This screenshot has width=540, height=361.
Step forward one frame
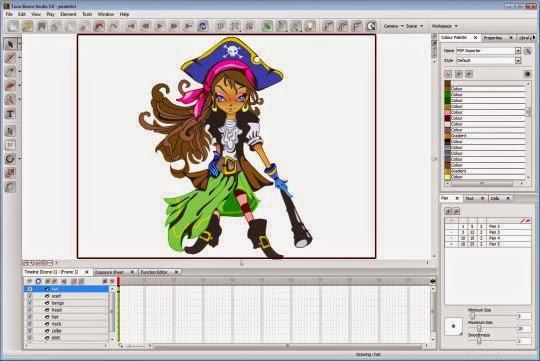(x=174, y=26)
